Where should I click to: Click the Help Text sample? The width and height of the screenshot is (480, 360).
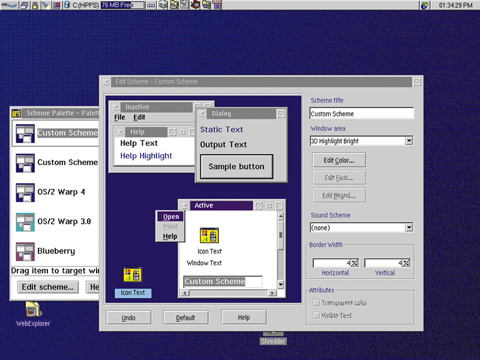[139, 143]
